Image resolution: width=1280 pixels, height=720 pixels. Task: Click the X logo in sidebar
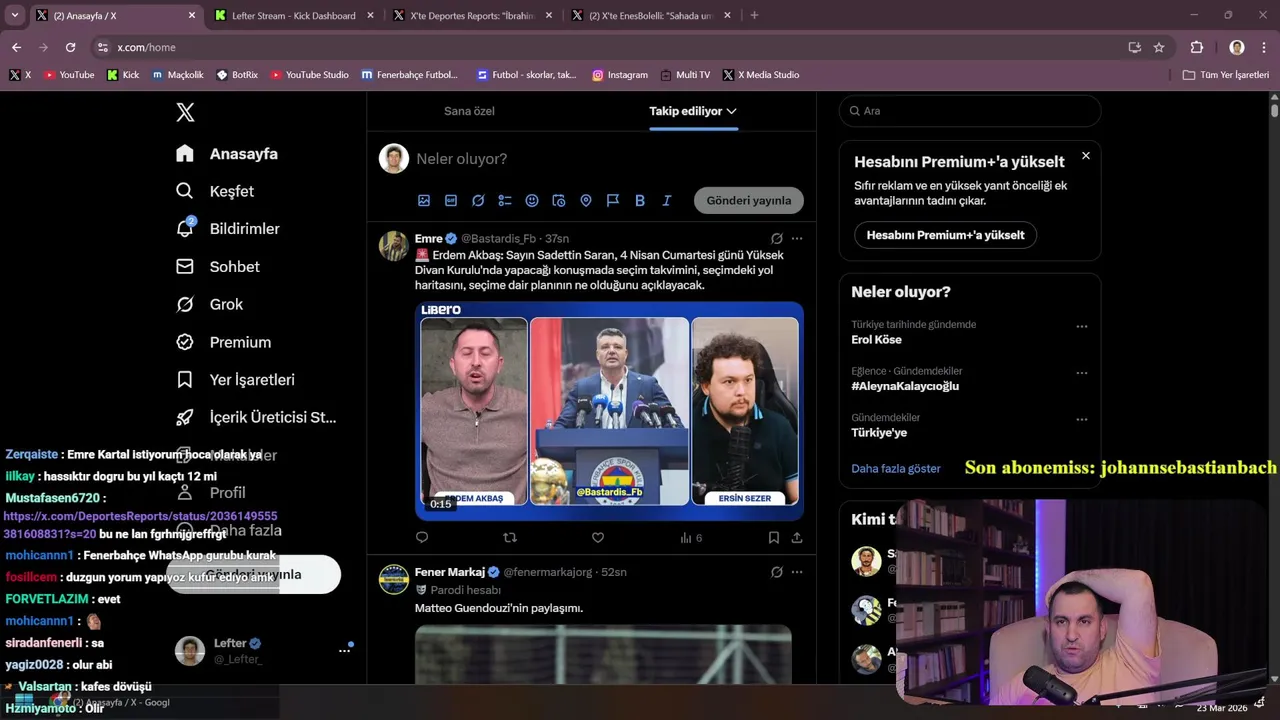[x=185, y=112]
